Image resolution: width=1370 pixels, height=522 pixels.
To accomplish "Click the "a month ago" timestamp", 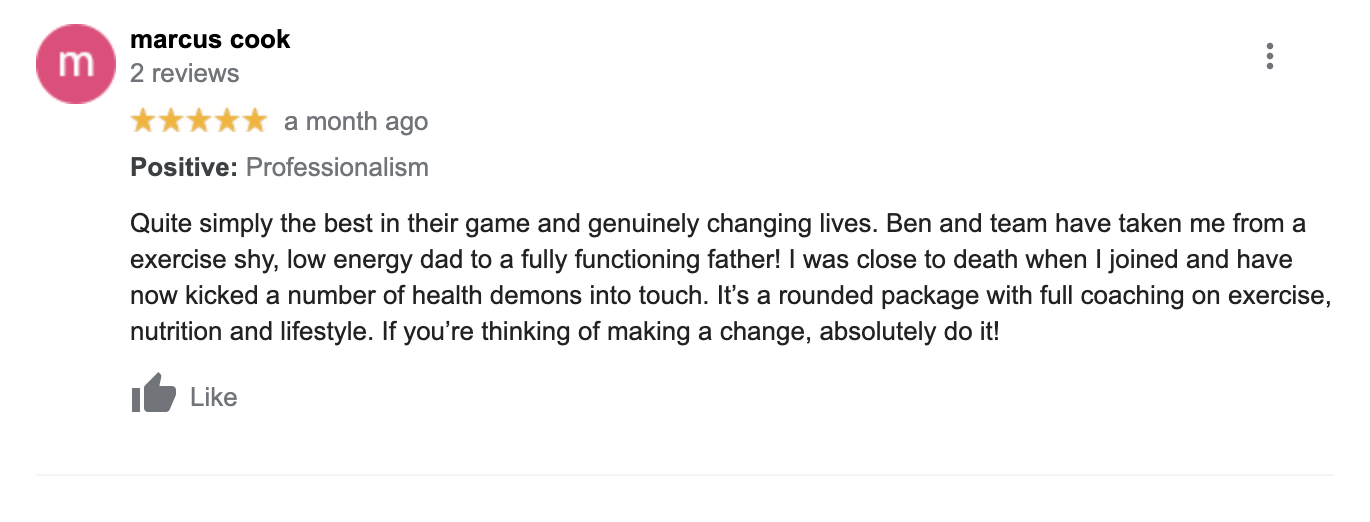I will [x=356, y=122].
